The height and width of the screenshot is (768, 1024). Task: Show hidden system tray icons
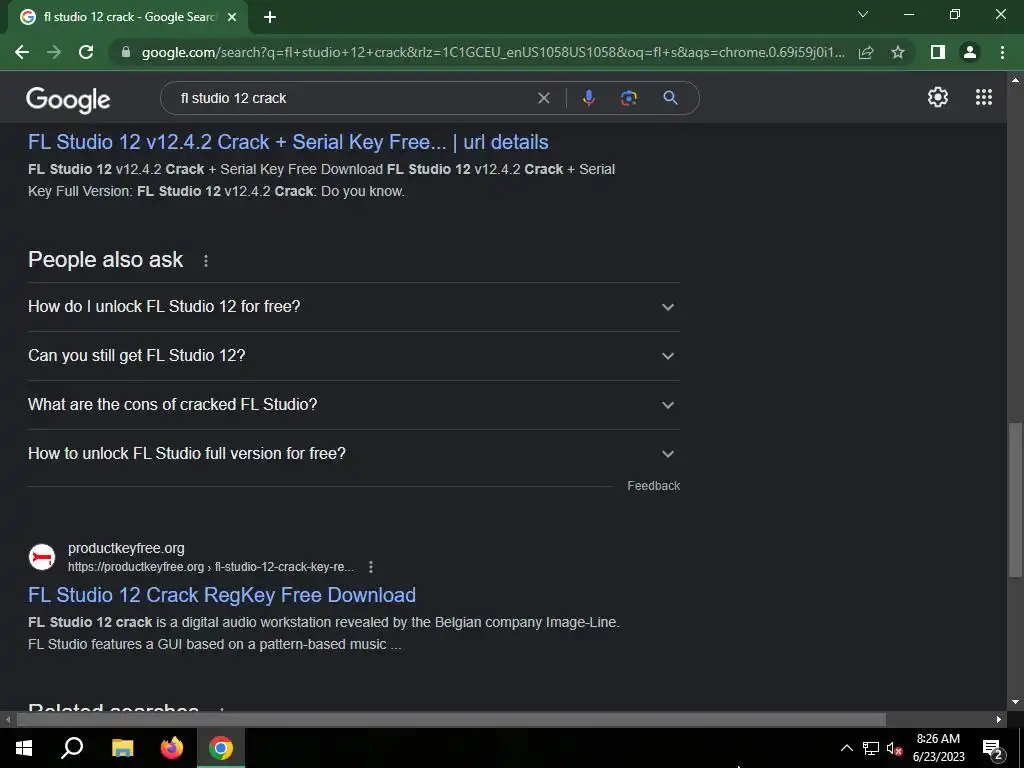(846, 748)
